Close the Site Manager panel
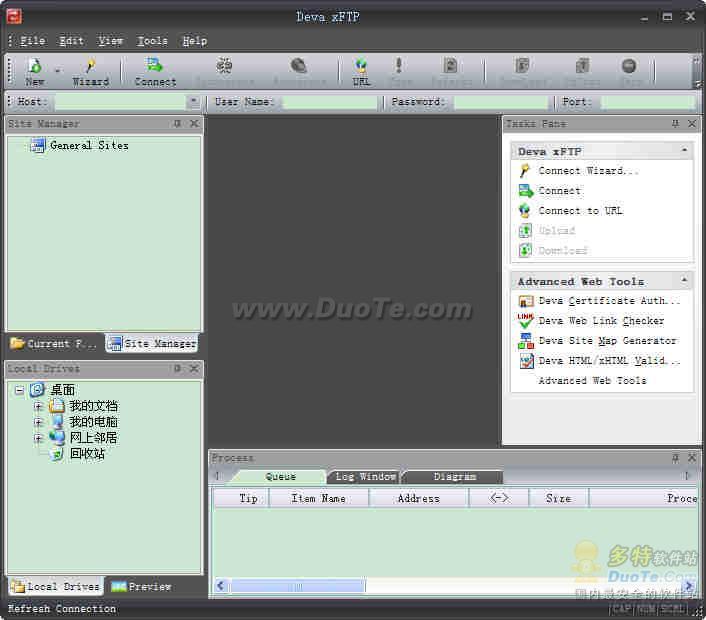The width and height of the screenshot is (706, 620). click(194, 123)
